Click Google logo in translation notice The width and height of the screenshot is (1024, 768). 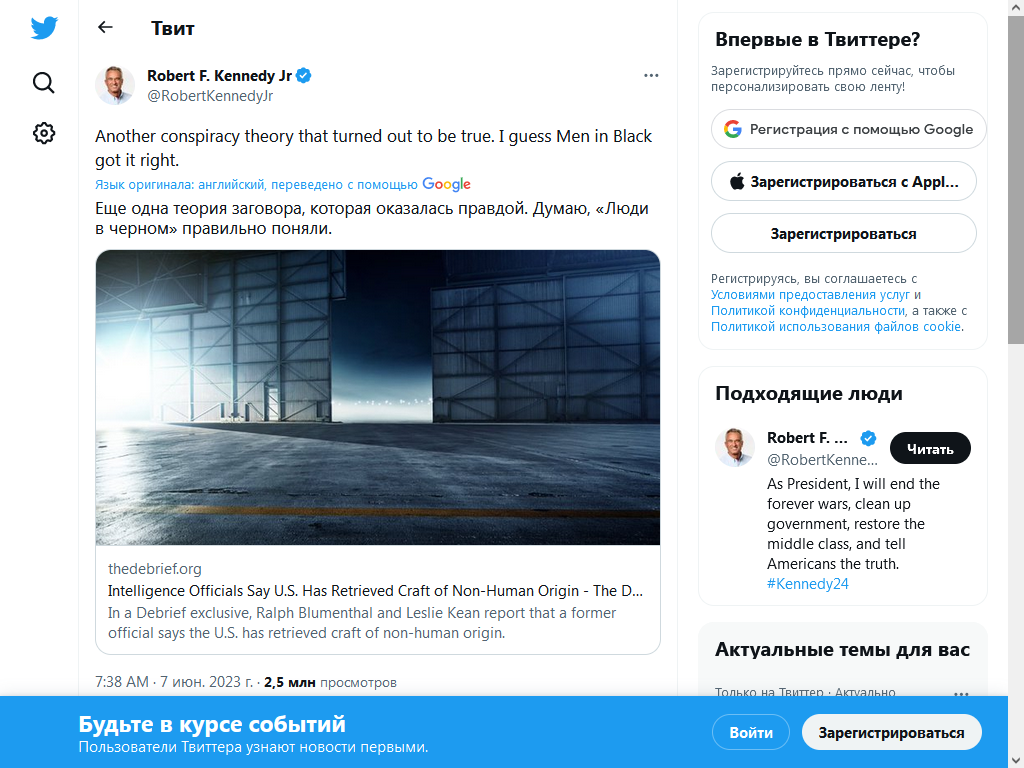447,185
